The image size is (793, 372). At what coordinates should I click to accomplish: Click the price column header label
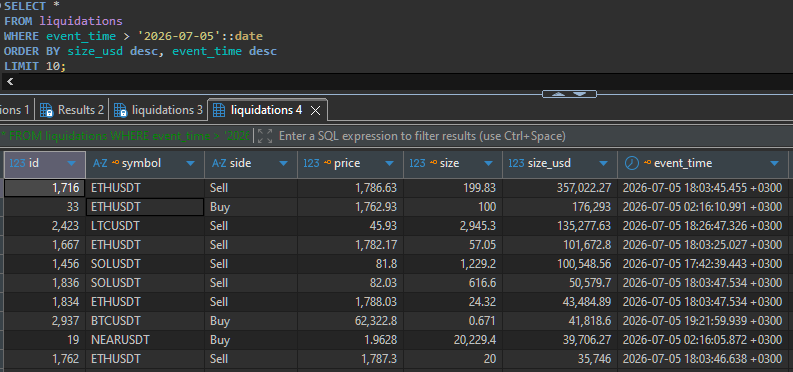(347, 163)
